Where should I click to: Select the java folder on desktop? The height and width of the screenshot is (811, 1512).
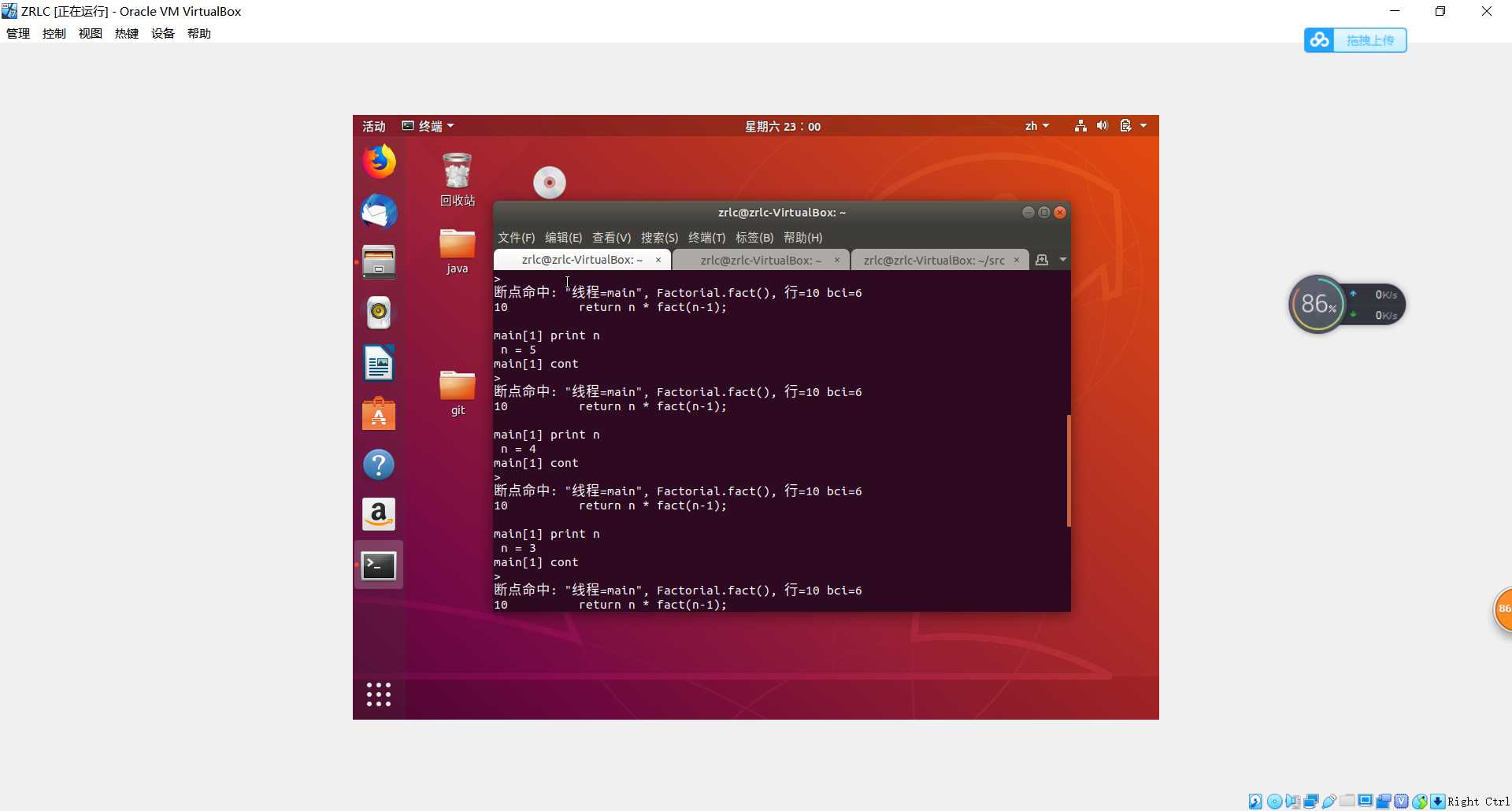pos(458,251)
